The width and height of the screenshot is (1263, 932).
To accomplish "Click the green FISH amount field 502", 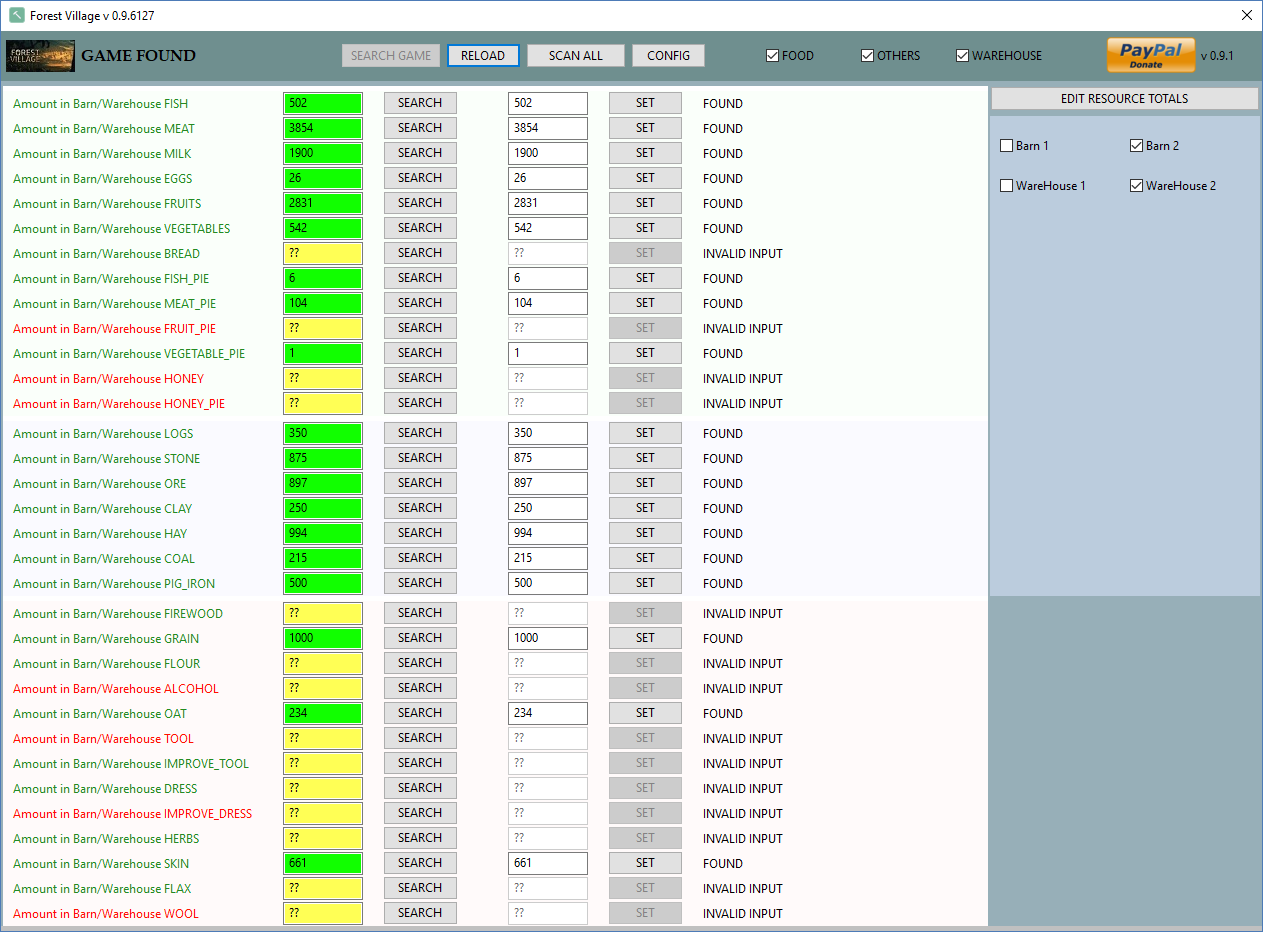I will (323, 103).
